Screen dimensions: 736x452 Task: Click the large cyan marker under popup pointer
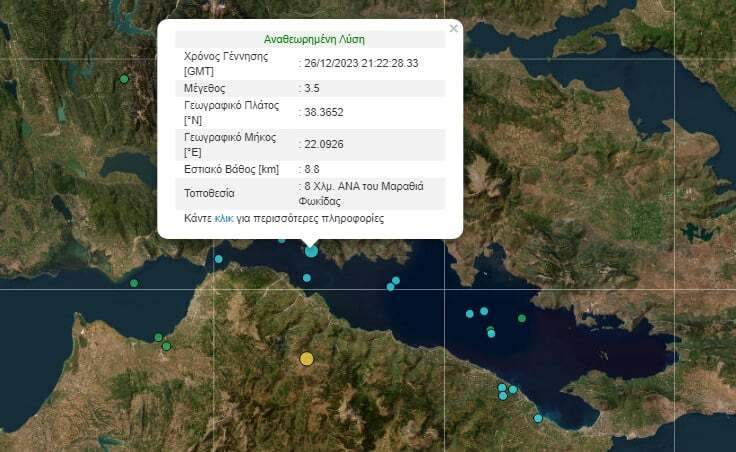[x=311, y=250]
